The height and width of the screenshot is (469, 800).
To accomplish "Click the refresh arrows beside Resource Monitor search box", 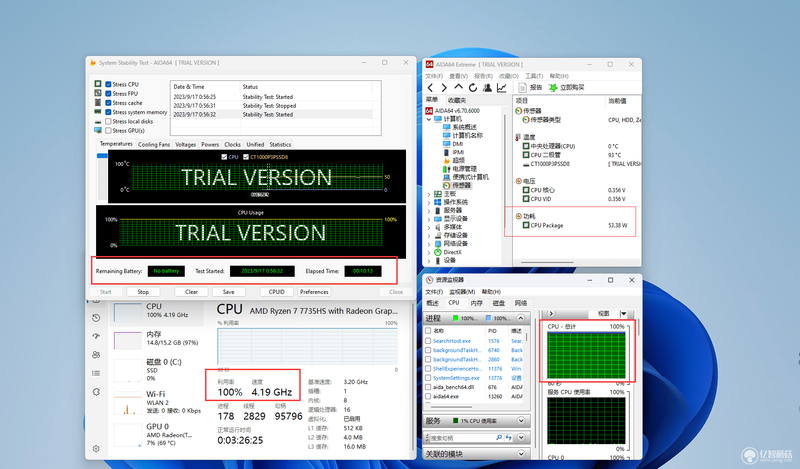I will coord(509,438).
